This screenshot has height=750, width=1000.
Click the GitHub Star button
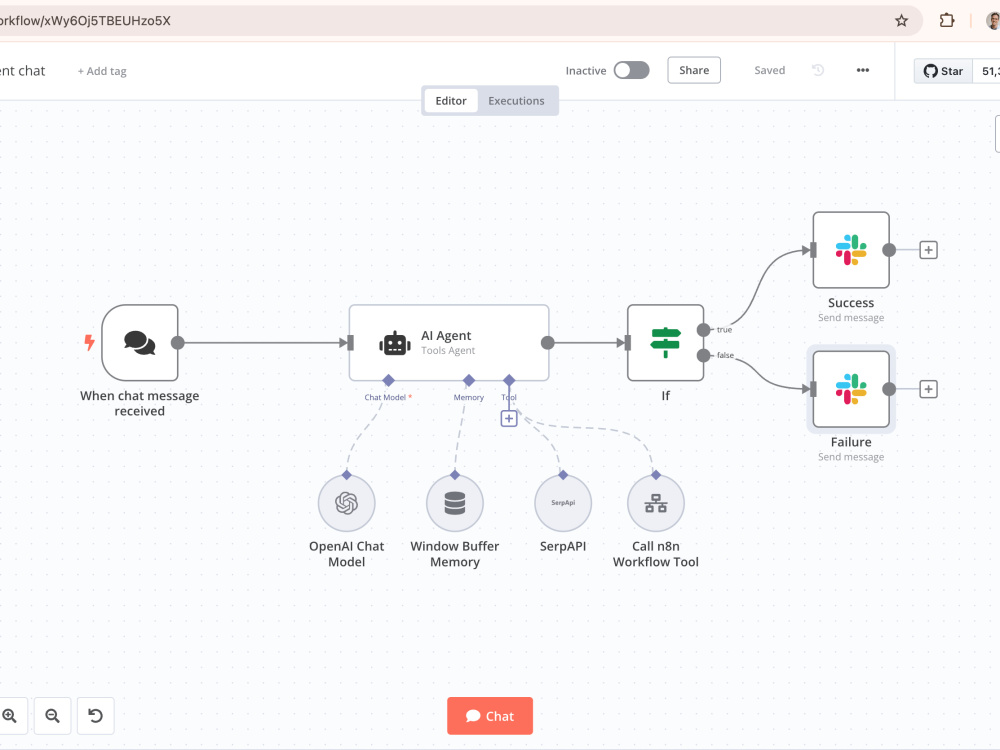pos(944,71)
